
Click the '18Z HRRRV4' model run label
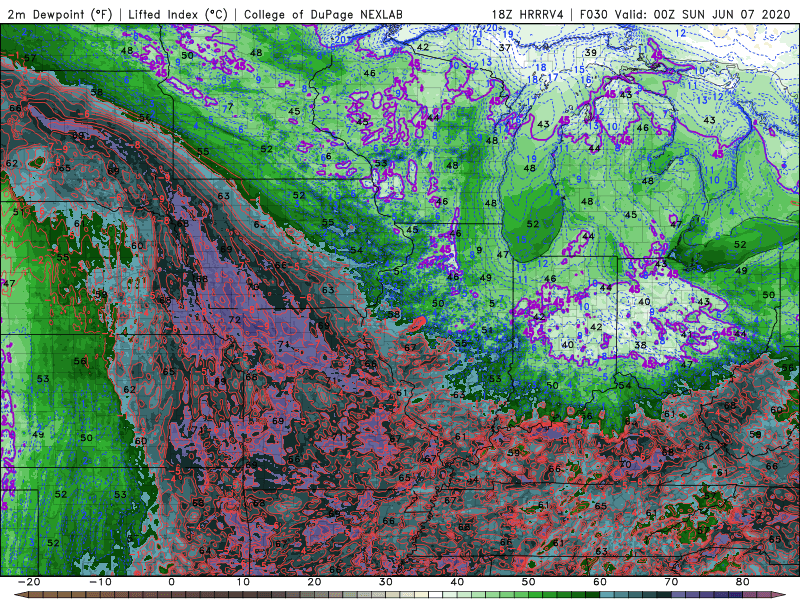click(528, 15)
